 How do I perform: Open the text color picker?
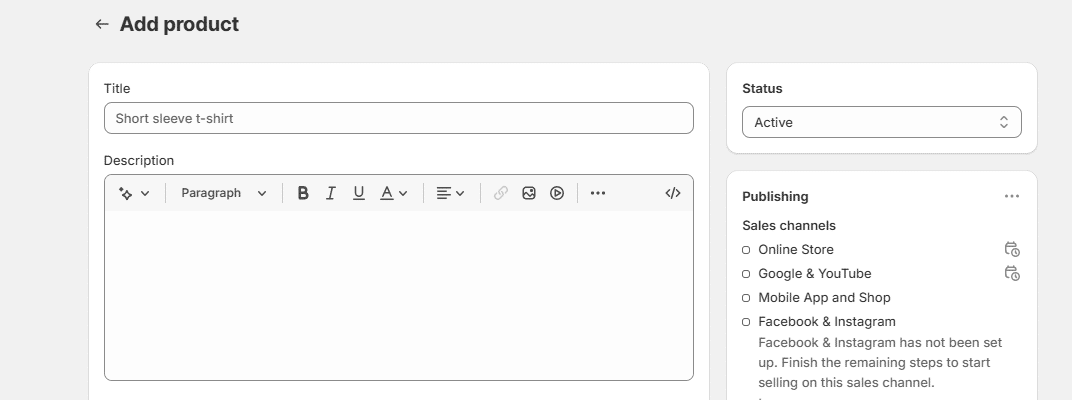[394, 193]
